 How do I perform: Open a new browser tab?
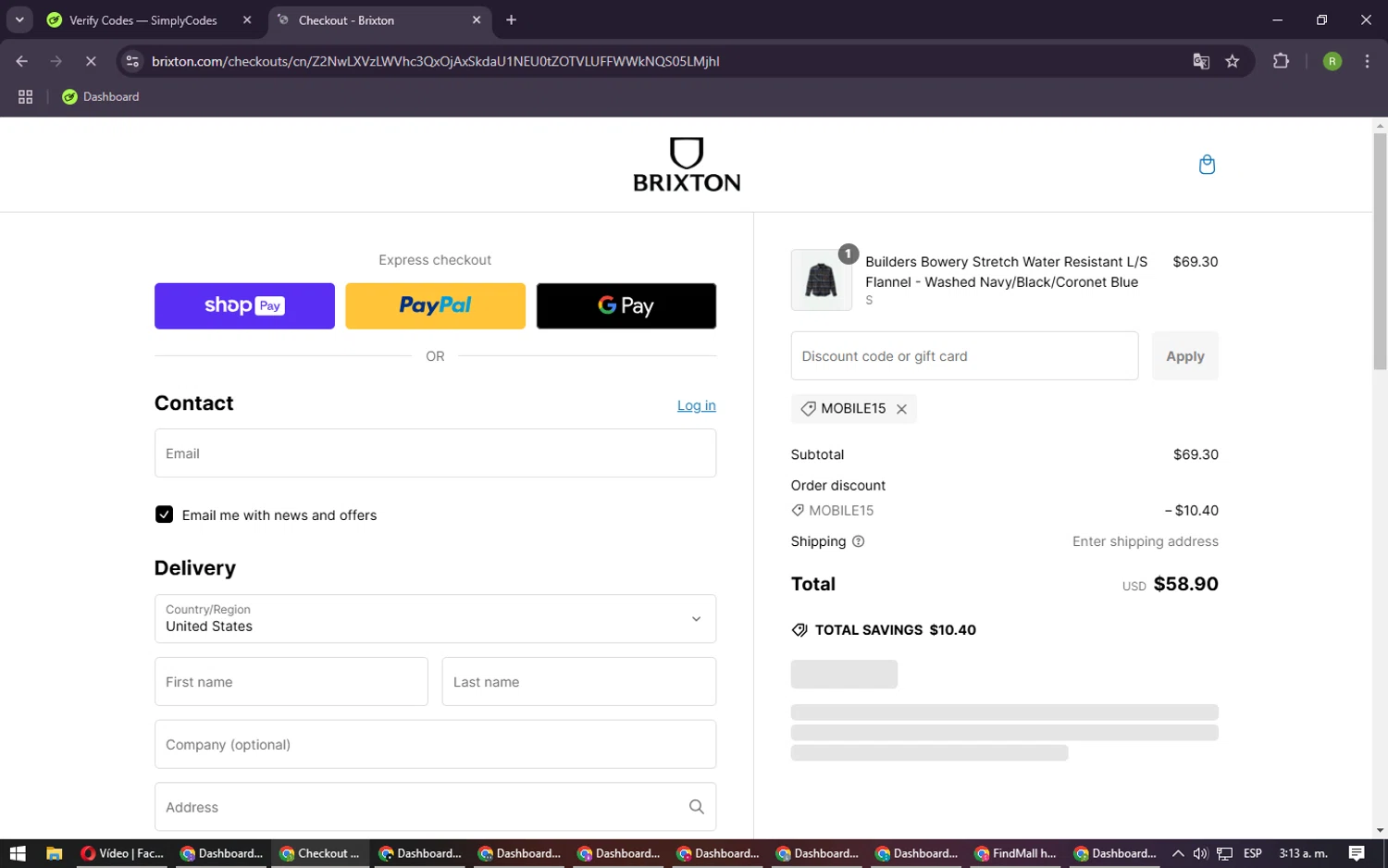[x=511, y=19]
